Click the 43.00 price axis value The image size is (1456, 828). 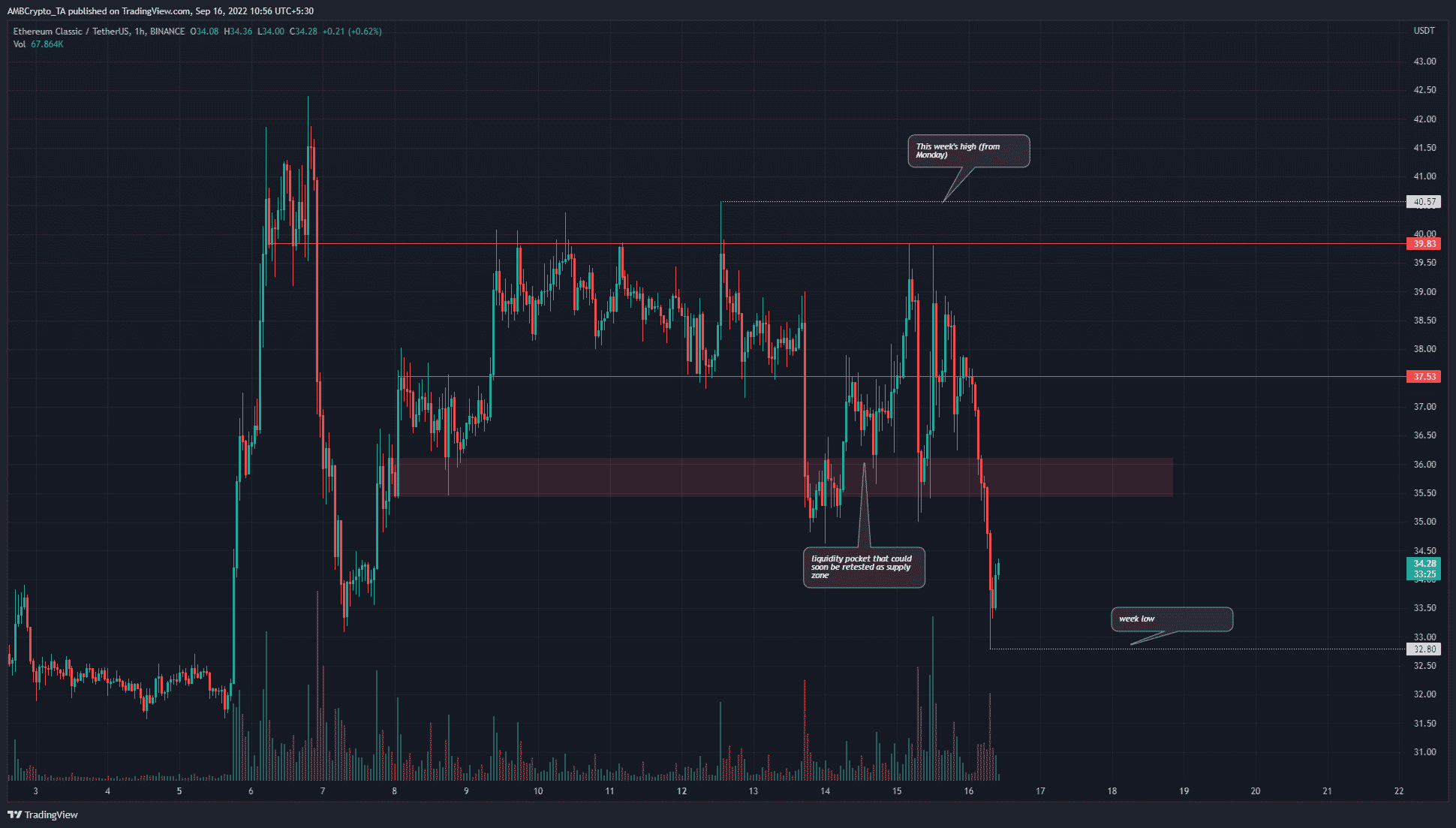pyautogui.click(x=1424, y=62)
